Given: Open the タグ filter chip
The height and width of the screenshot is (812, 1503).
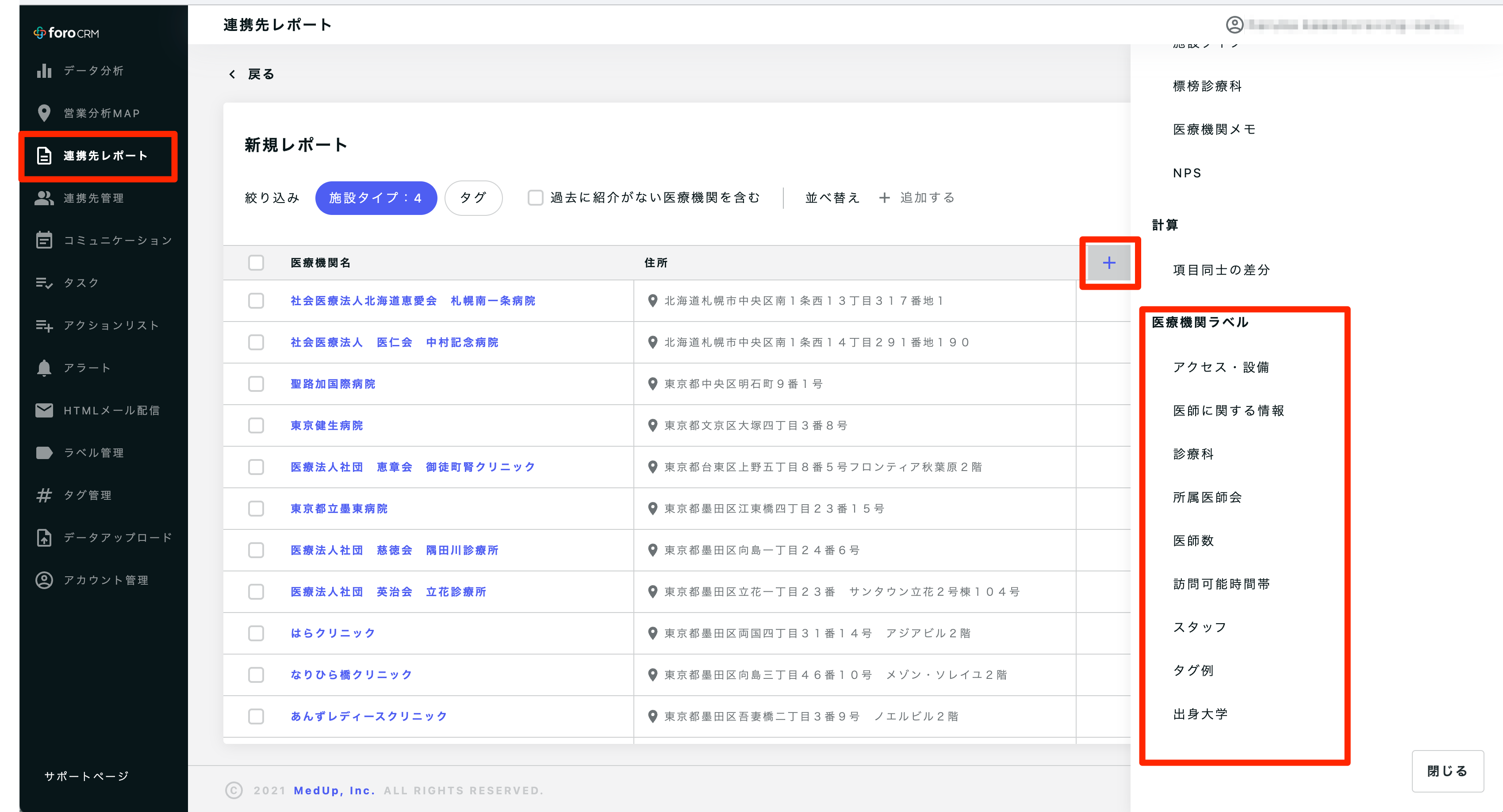Looking at the screenshot, I should [x=473, y=198].
